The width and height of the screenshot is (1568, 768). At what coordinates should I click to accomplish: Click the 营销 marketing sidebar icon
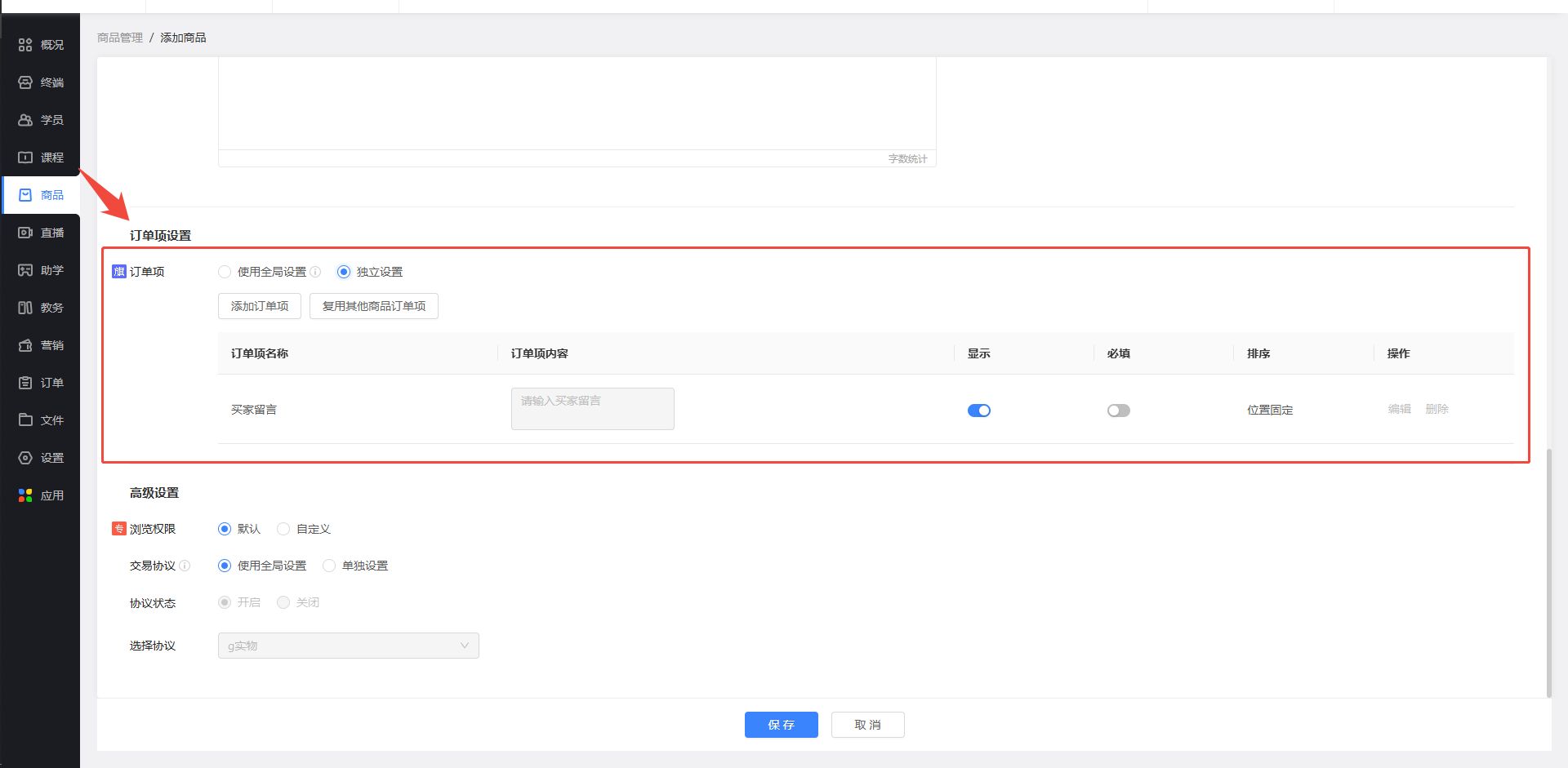tap(25, 345)
